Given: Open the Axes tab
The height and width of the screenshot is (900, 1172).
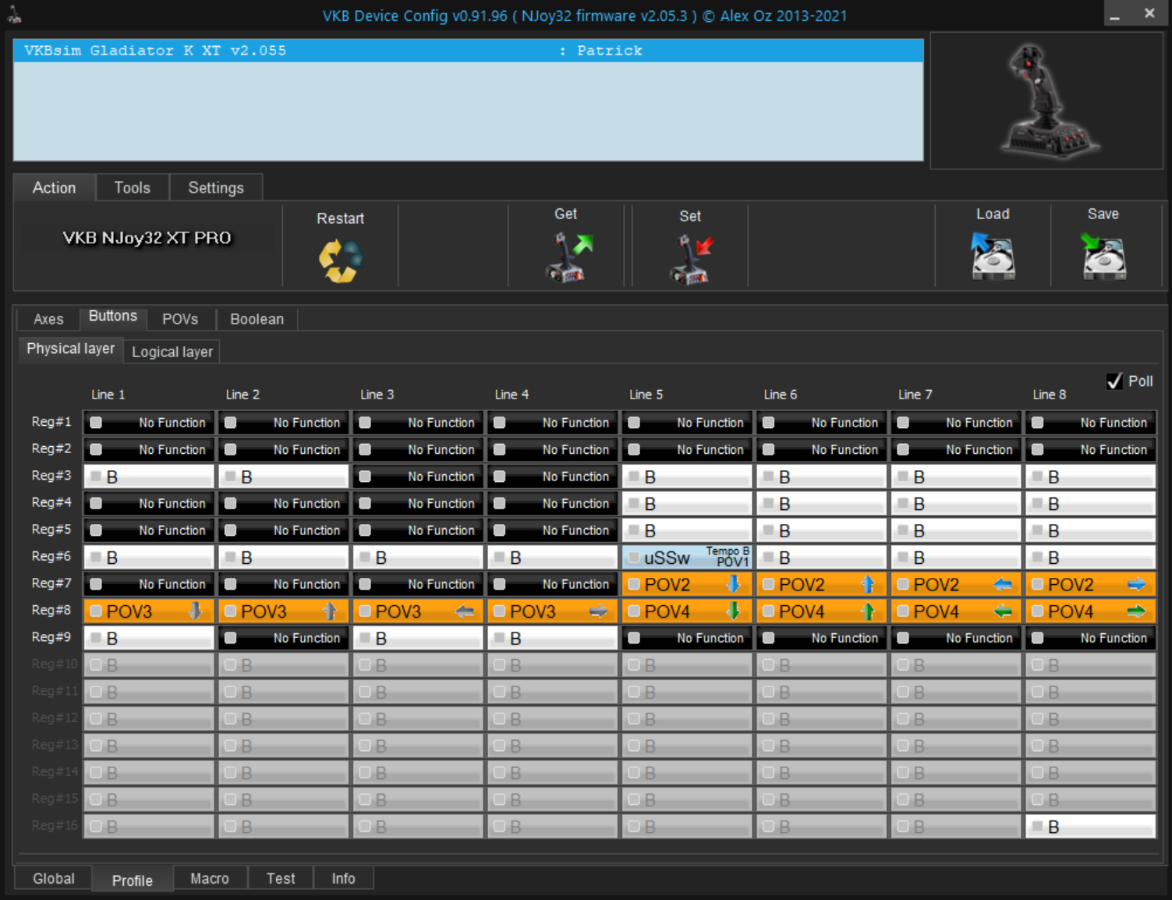Looking at the screenshot, I should pyautogui.click(x=48, y=319).
